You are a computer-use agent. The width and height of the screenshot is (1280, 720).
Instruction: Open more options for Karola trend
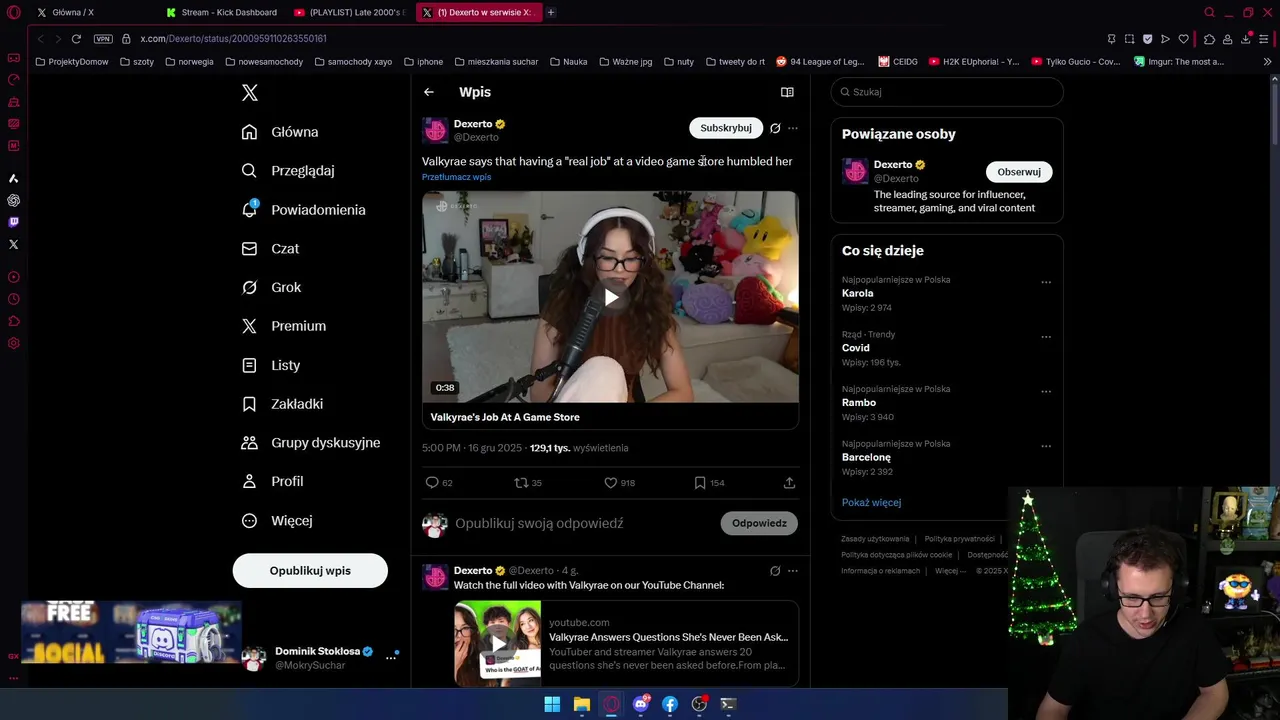pos(1046,283)
